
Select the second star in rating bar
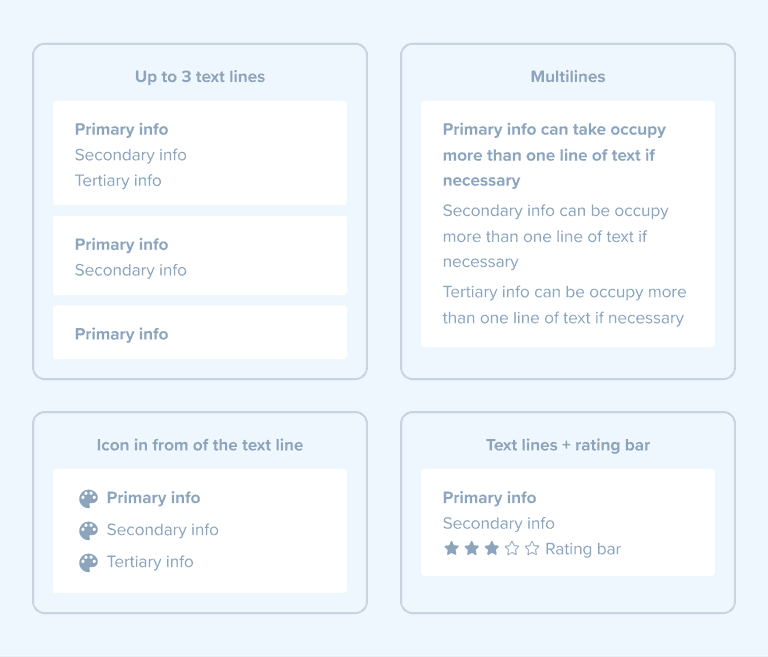click(x=471, y=548)
